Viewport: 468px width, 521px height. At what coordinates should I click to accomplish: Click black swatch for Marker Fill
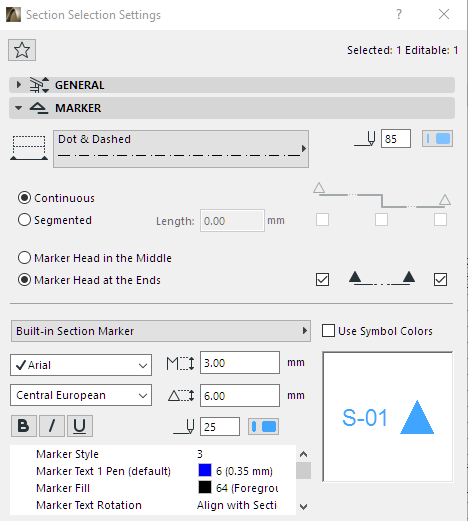pos(205,487)
